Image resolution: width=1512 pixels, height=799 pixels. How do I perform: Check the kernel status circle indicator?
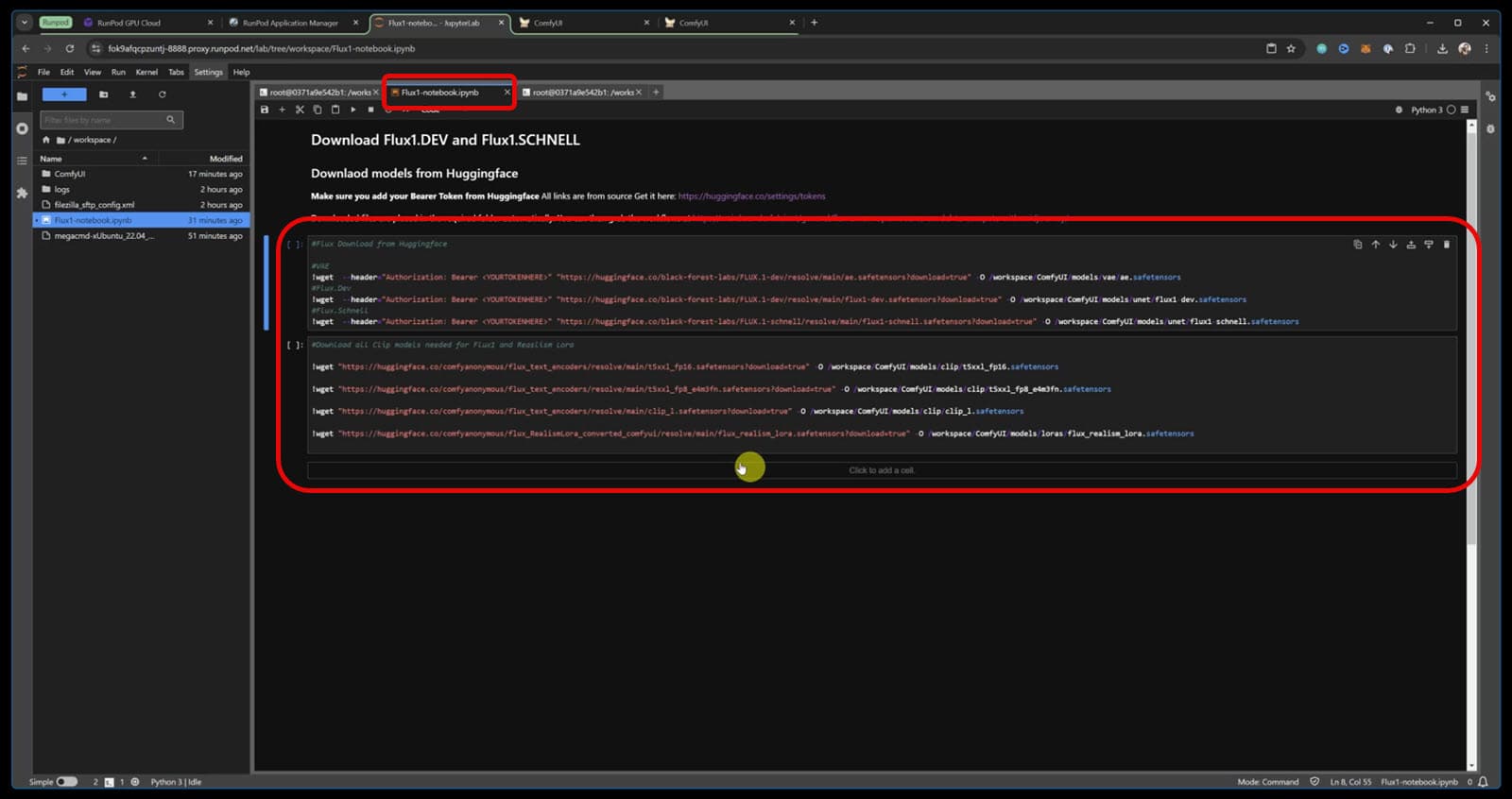click(1452, 110)
